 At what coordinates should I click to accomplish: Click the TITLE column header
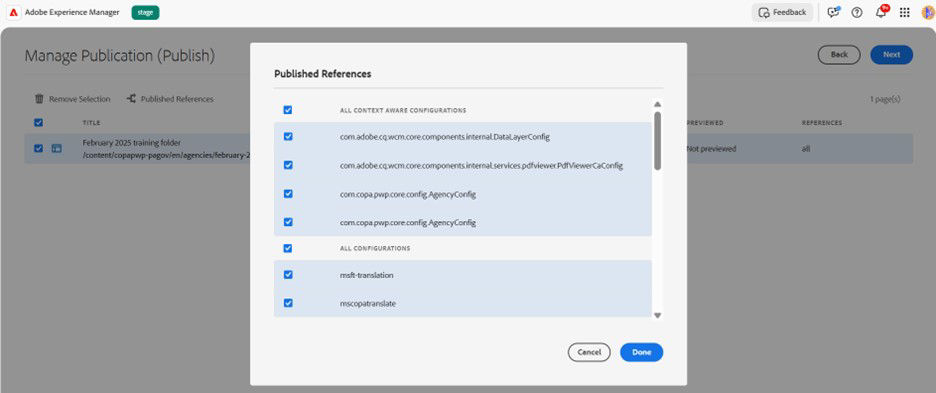91,122
